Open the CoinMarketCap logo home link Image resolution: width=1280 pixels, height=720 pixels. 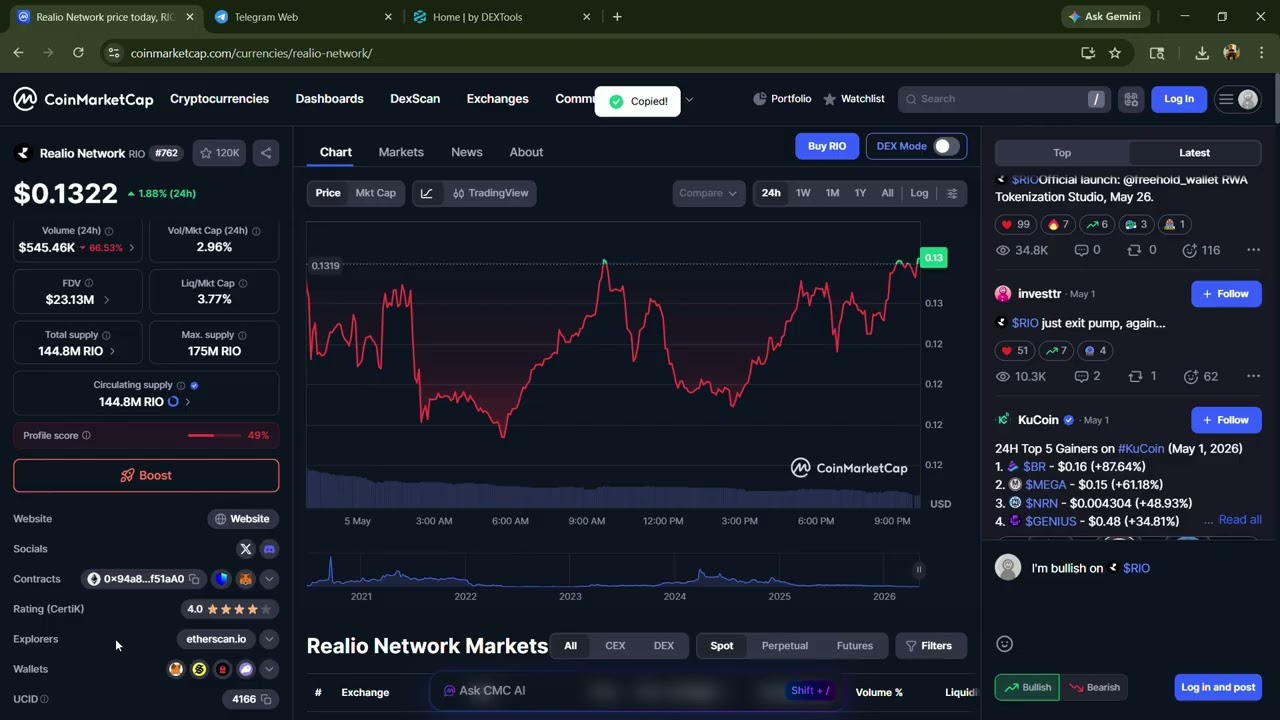coord(83,99)
